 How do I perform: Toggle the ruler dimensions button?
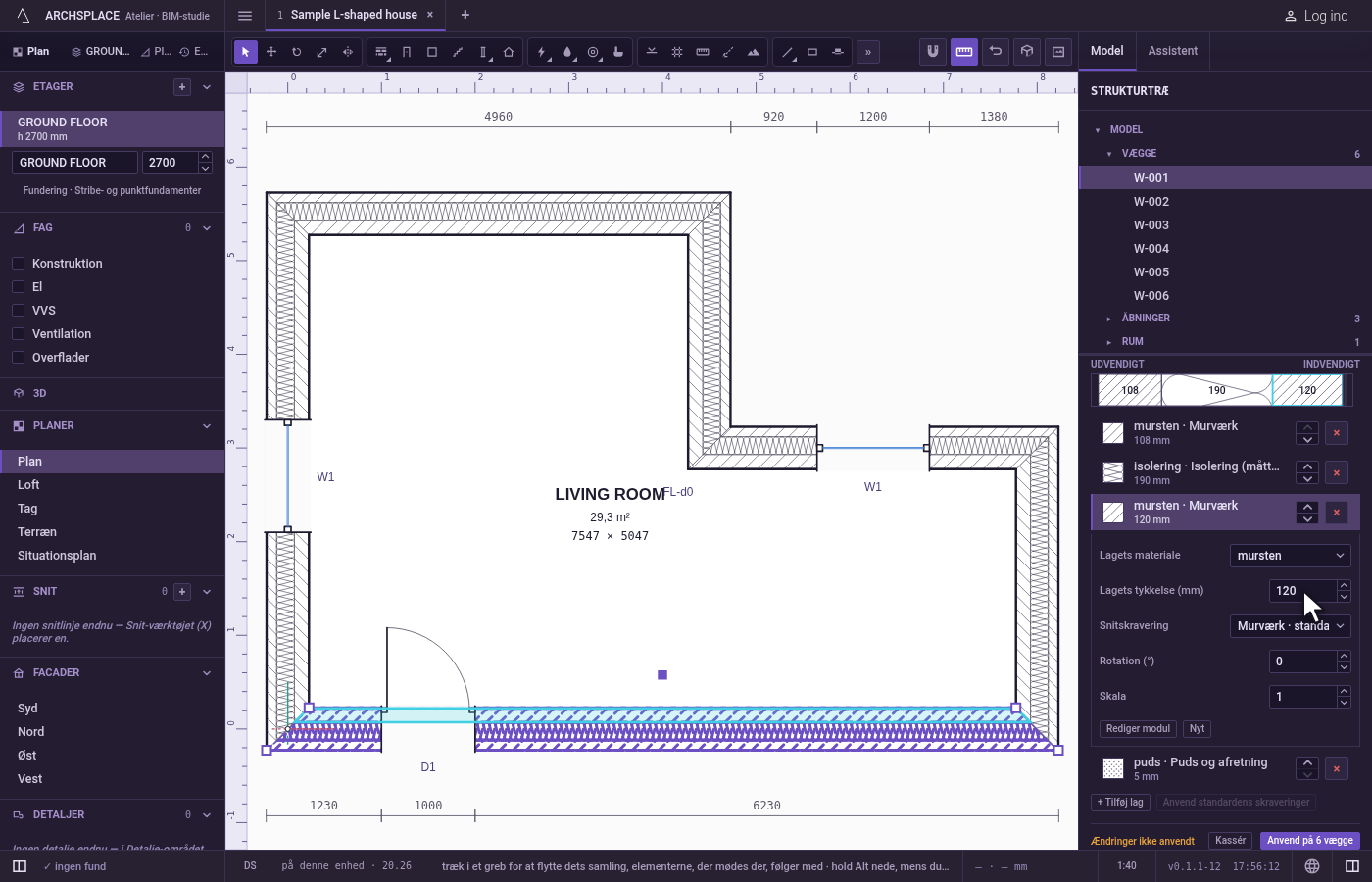tap(964, 51)
